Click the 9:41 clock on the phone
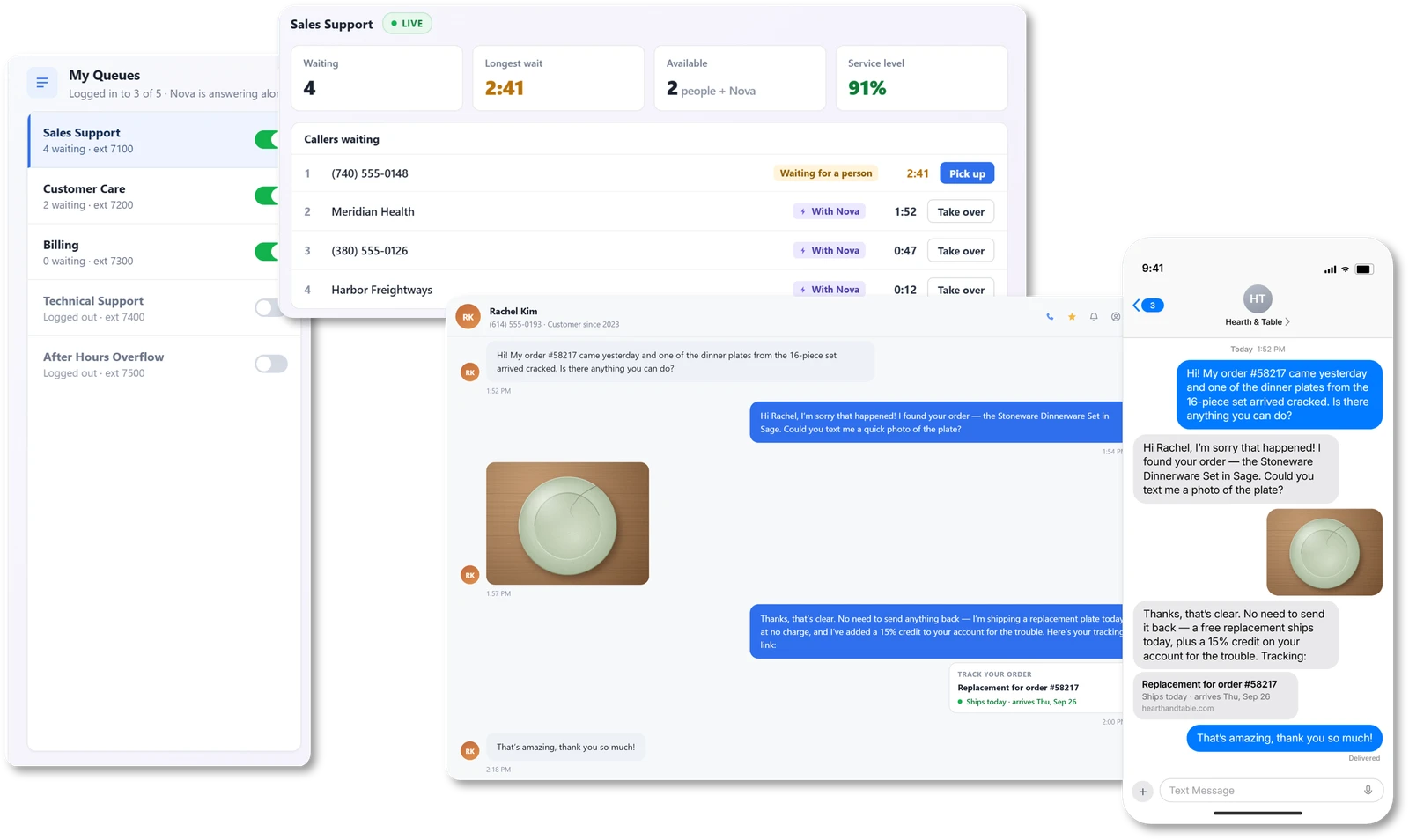Viewport: 1409px width, 840px height. tap(1153, 269)
